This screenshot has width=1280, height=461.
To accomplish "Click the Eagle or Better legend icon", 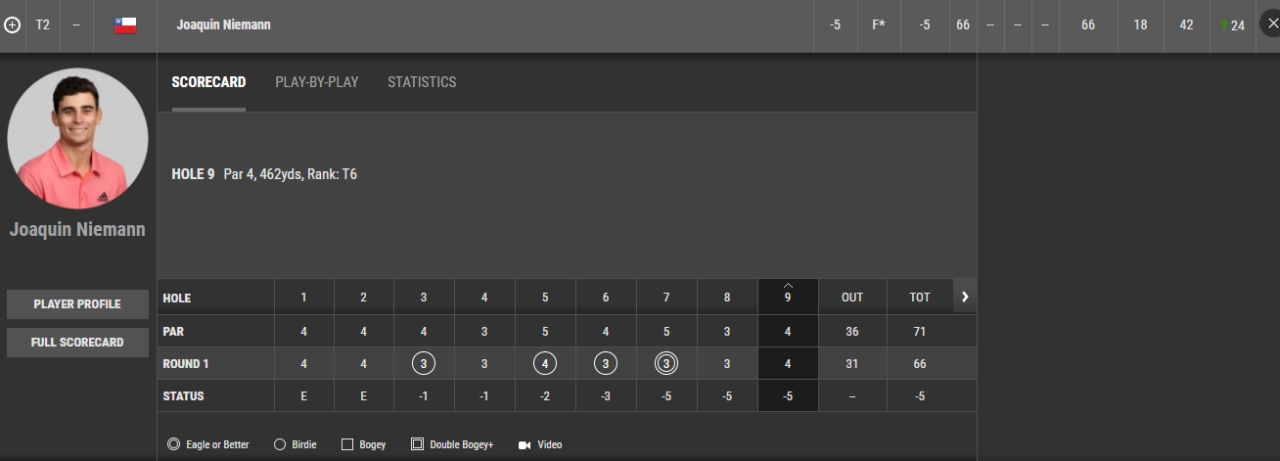I will pos(174,444).
